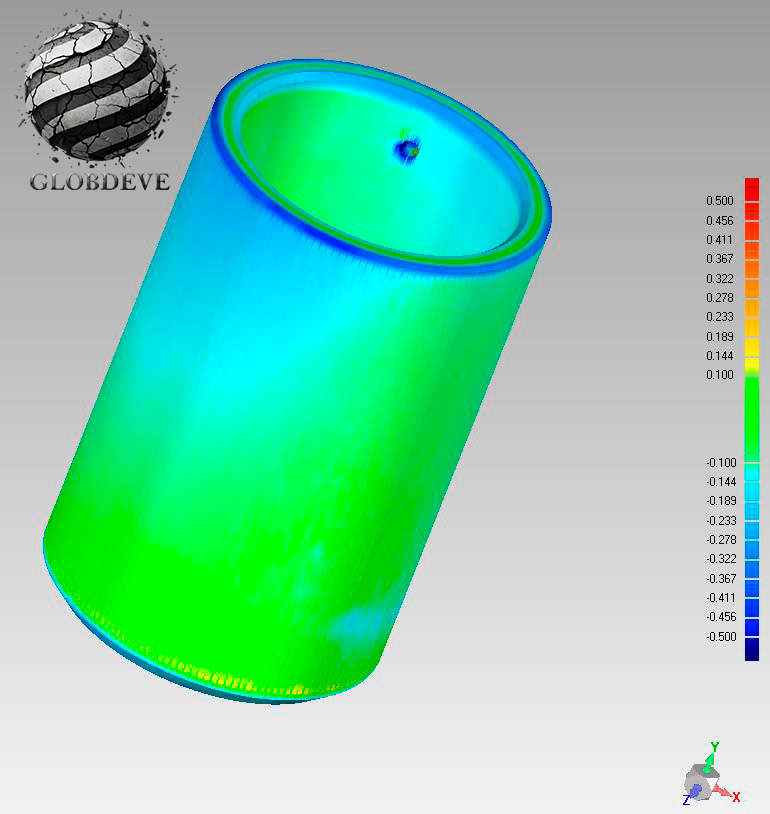Click the yellow segment of the color bar
Viewport: 770px width, 814px height.
752,347
